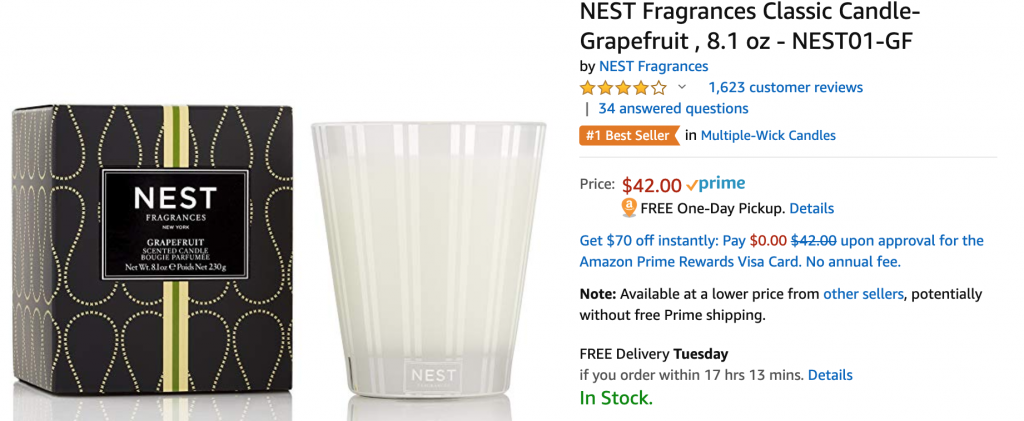
Task: Click the FREE Delivery Tuesday text
Action: pyautogui.click(x=654, y=354)
